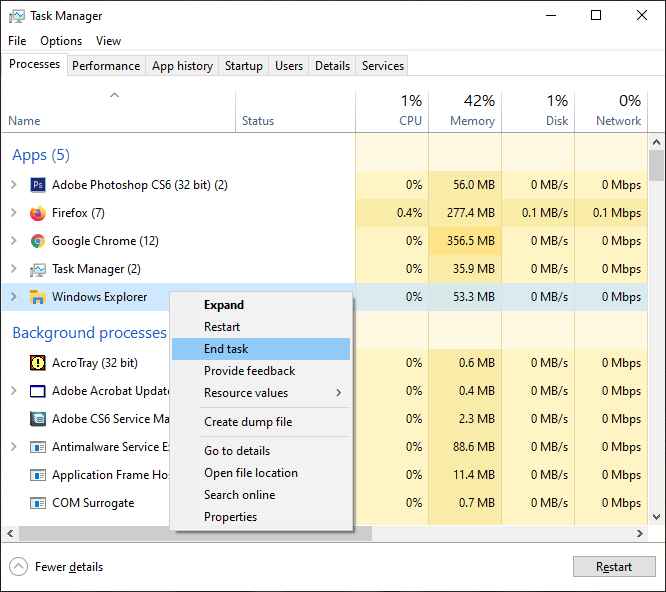
Task: Click the 277.4 MB memory value
Action: point(471,213)
